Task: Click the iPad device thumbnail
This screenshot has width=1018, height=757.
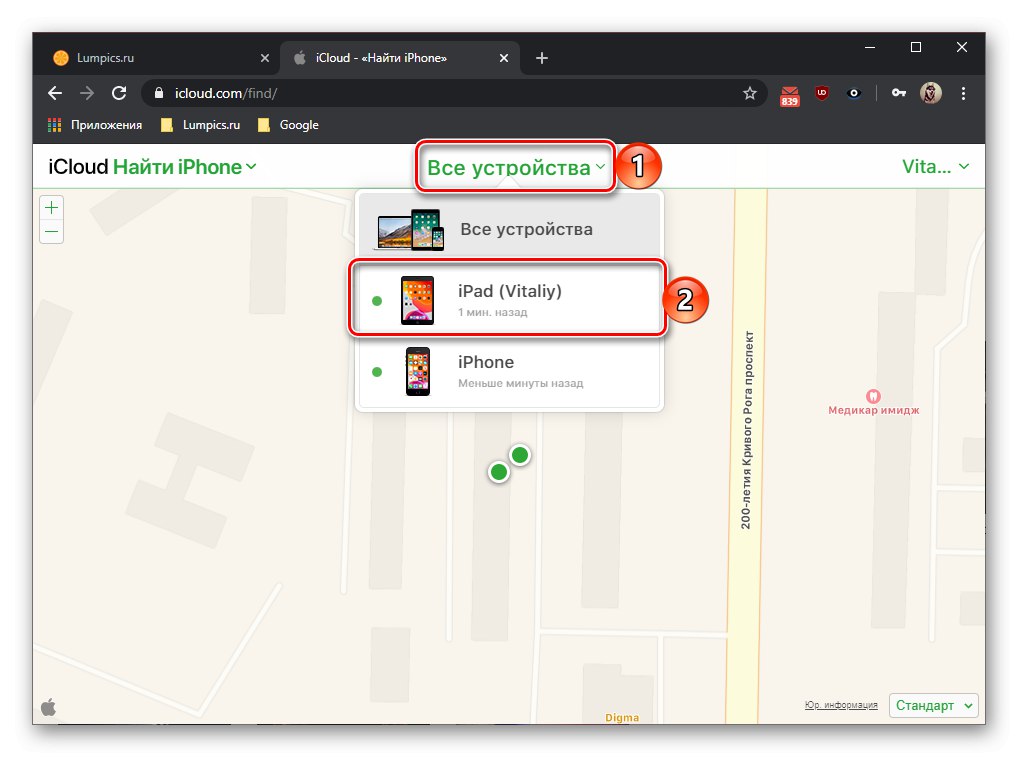Action: (417, 300)
